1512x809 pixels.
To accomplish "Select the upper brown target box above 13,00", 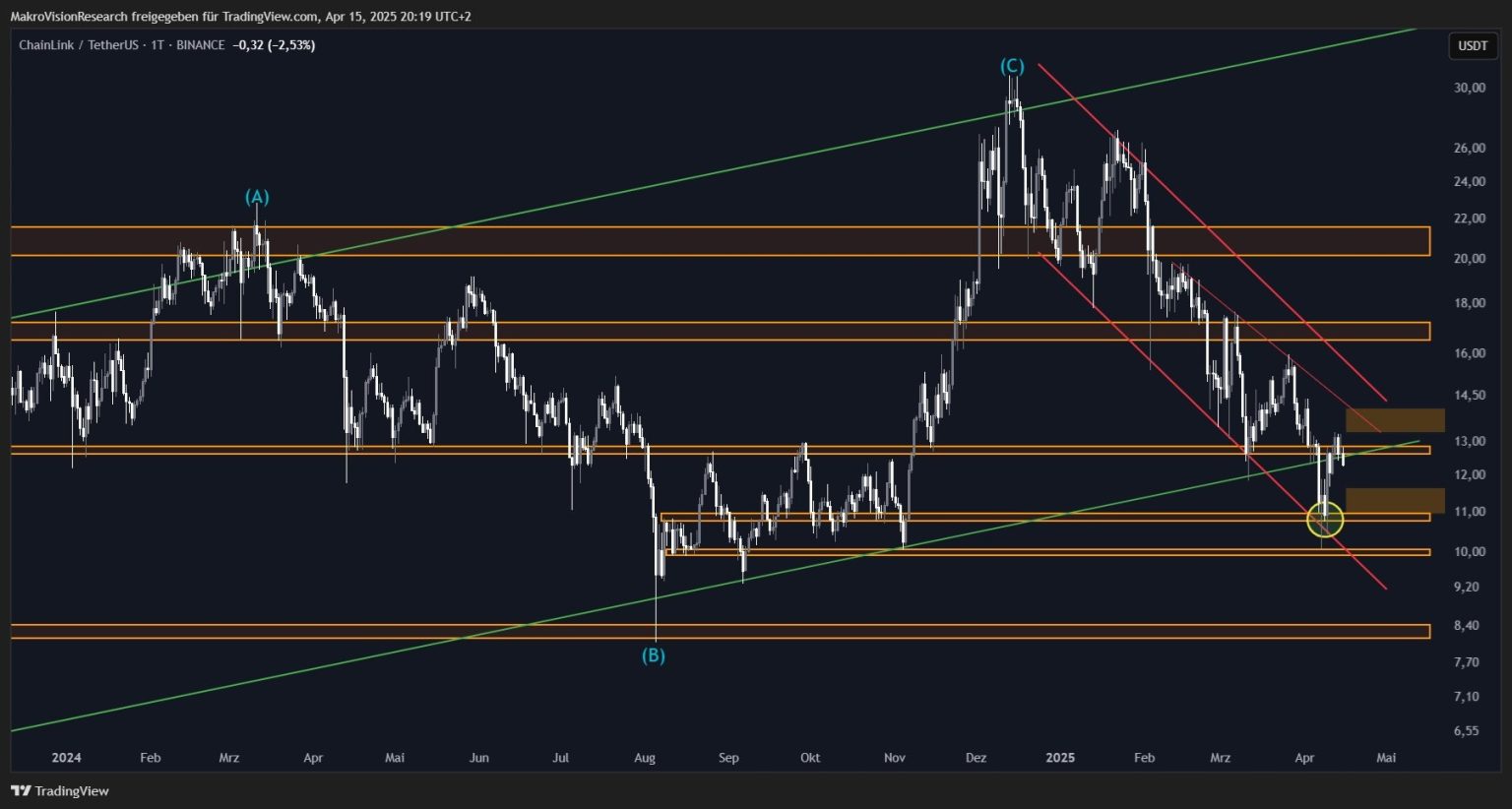I will 1395,420.
